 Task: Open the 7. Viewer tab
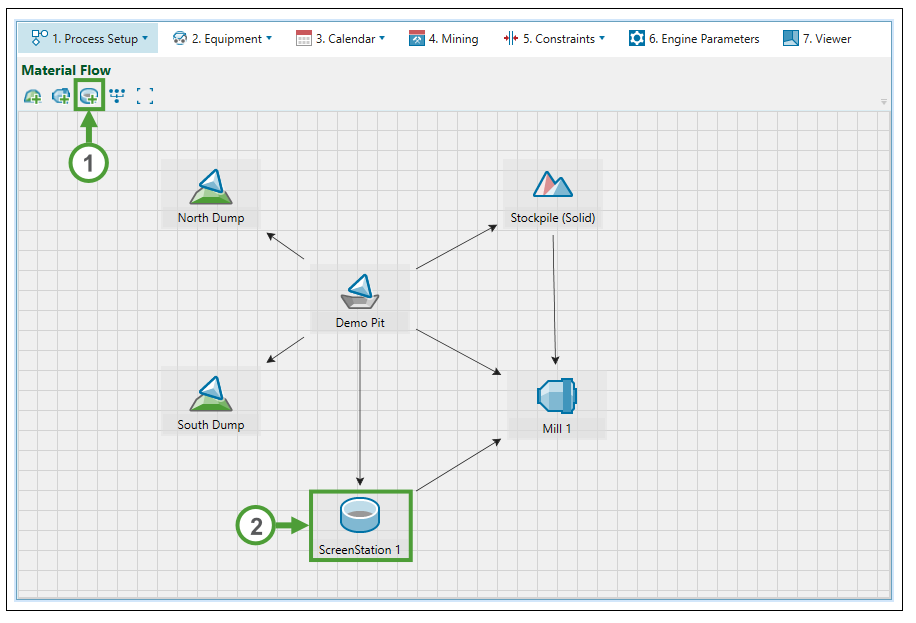pos(817,39)
